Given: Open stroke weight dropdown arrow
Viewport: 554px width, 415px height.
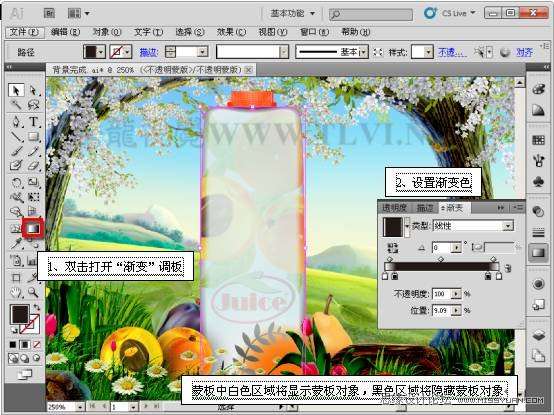Looking at the screenshot, I should pyautogui.click(x=202, y=52).
